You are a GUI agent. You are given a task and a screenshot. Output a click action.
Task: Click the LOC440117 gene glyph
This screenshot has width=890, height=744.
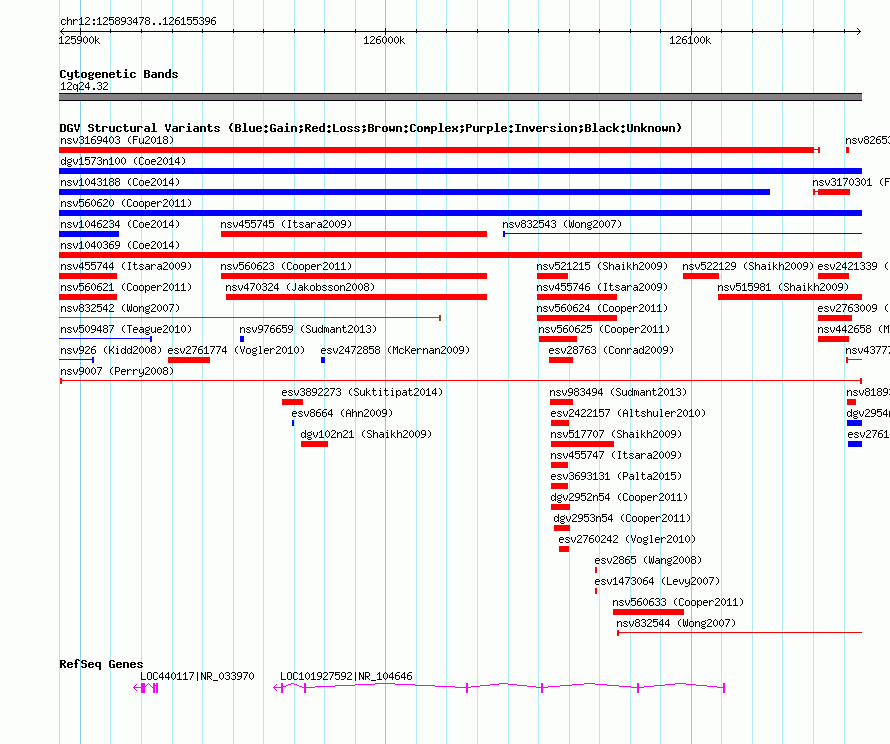click(x=146, y=688)
